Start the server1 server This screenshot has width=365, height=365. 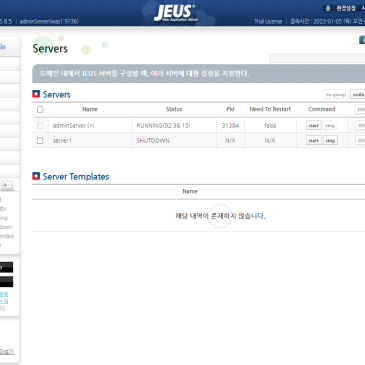click(x=313, y=140)
